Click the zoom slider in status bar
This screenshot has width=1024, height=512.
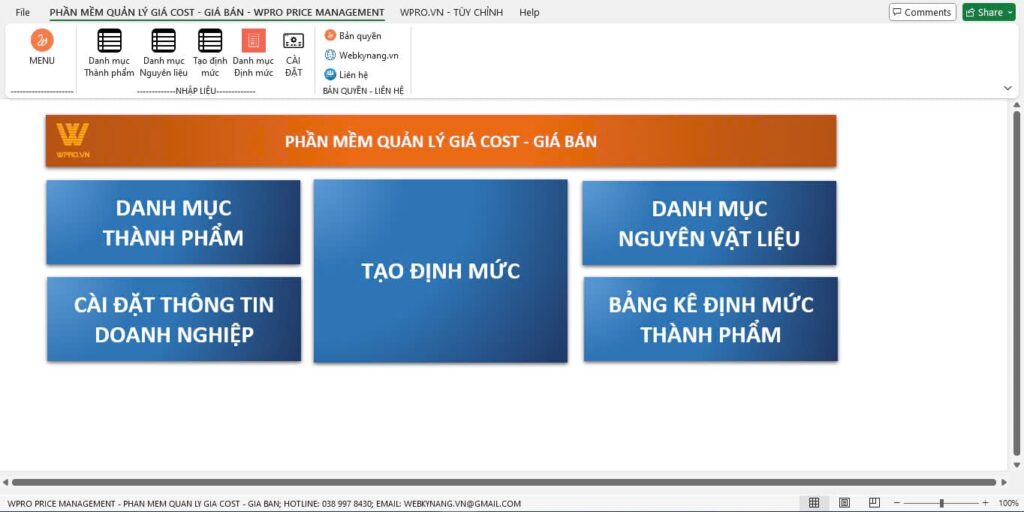(x=940, y=503)
